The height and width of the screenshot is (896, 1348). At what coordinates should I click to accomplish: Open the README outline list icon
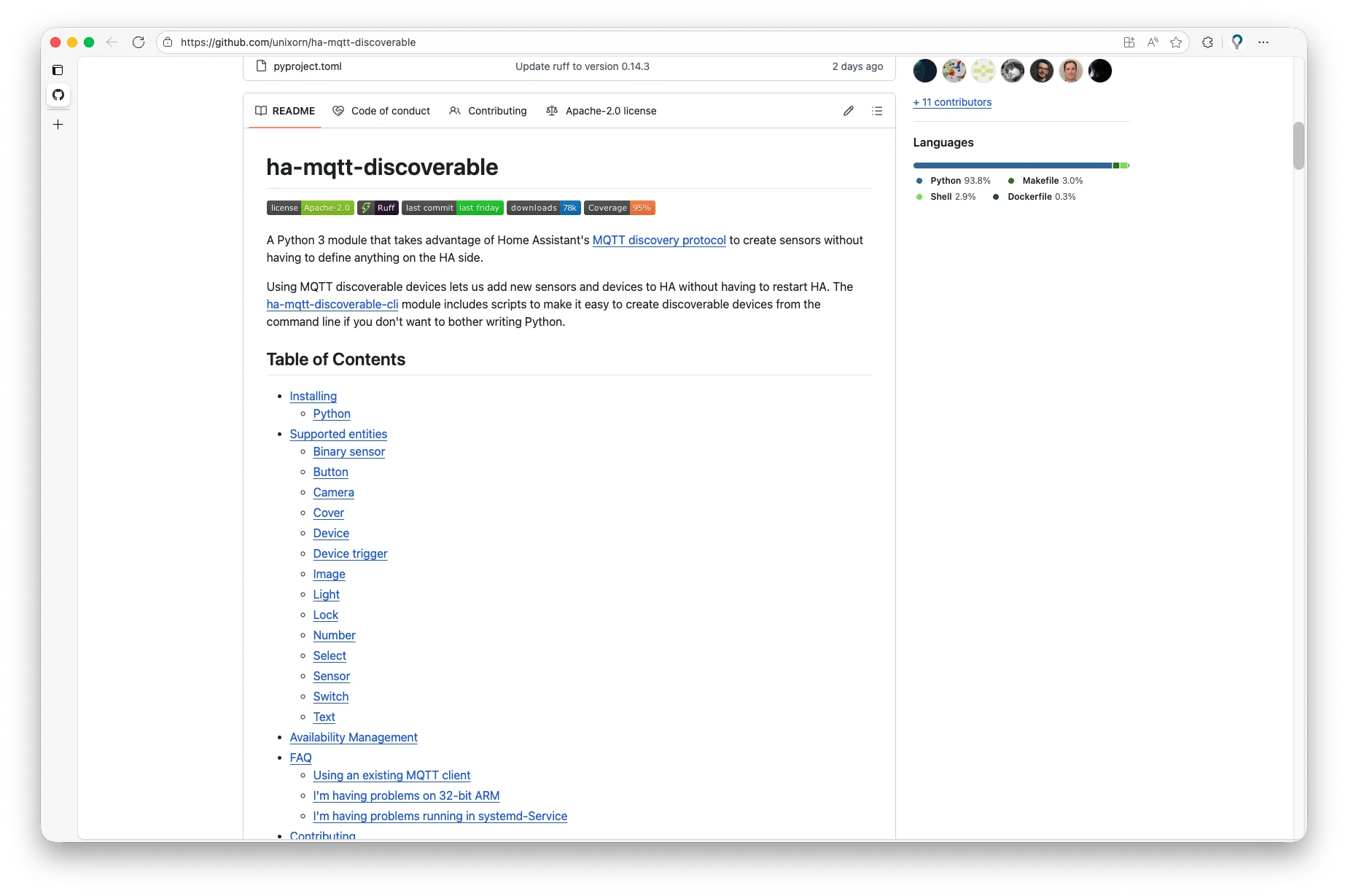tap(877, 111)
